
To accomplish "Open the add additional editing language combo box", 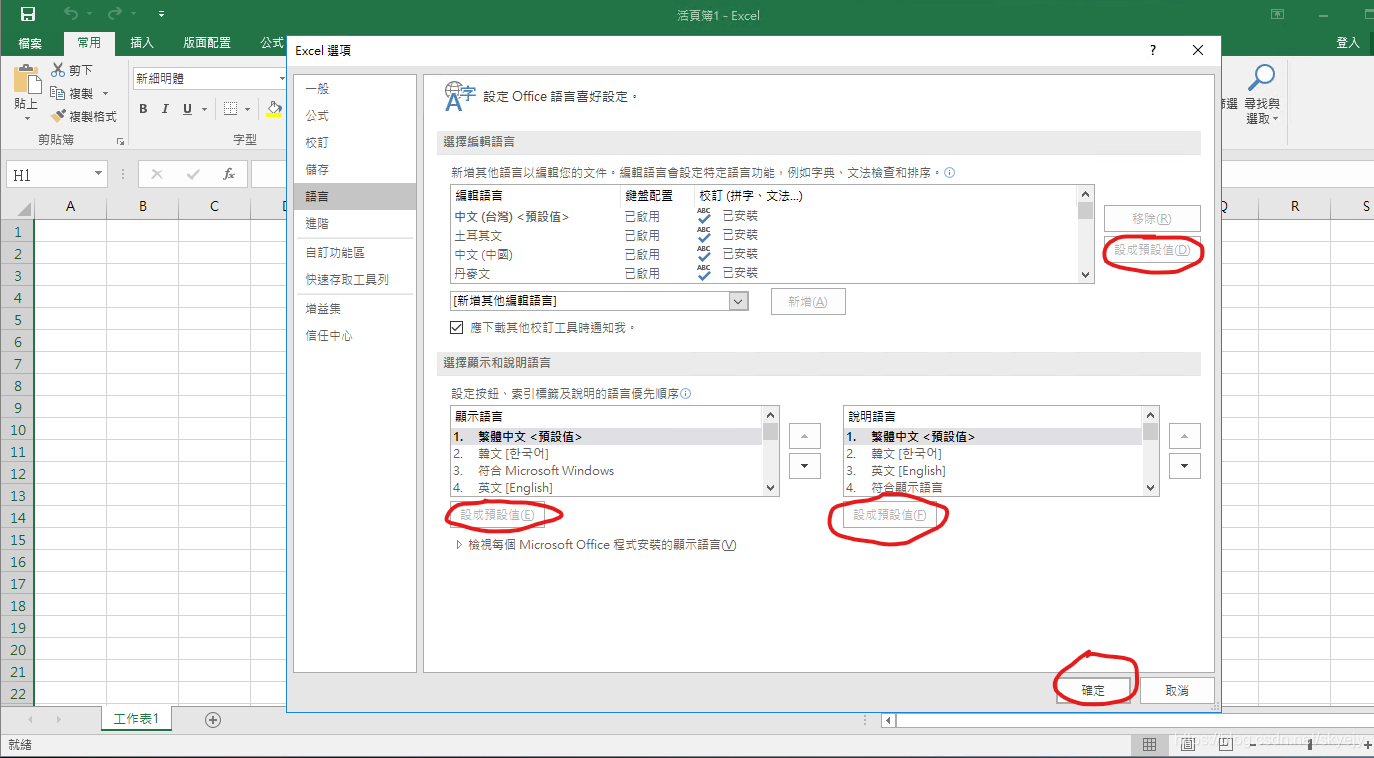I will (600, 301).
